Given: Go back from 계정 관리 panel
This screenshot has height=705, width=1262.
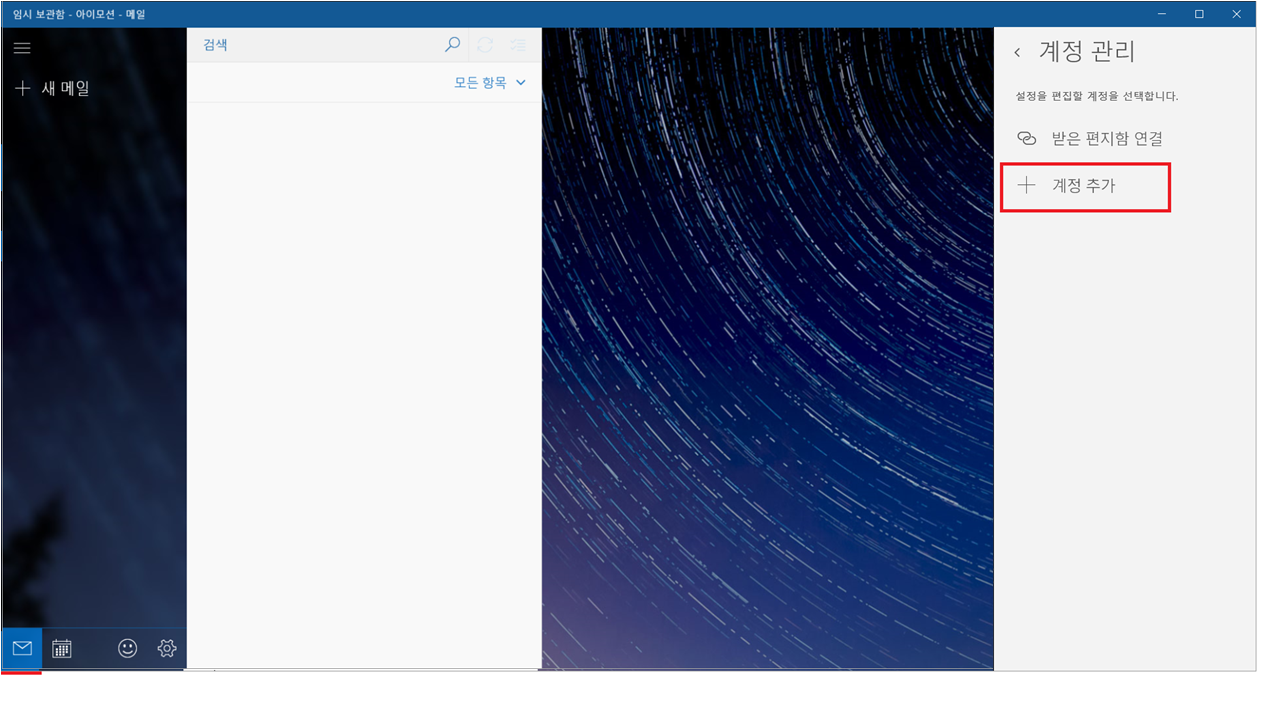Looking at the screenshot, I should point(1017,52).
